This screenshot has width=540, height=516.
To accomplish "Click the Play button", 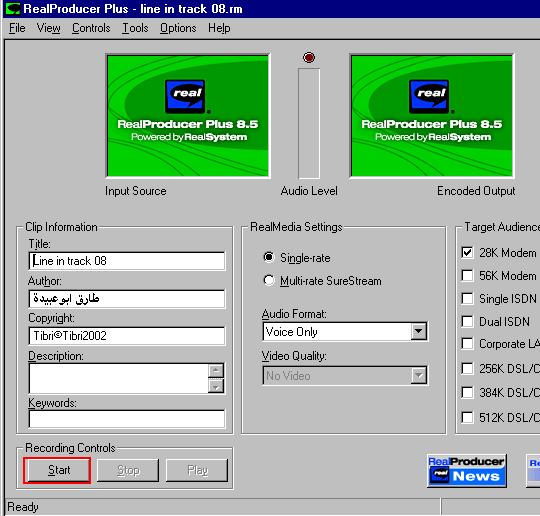I will (197, 470).
